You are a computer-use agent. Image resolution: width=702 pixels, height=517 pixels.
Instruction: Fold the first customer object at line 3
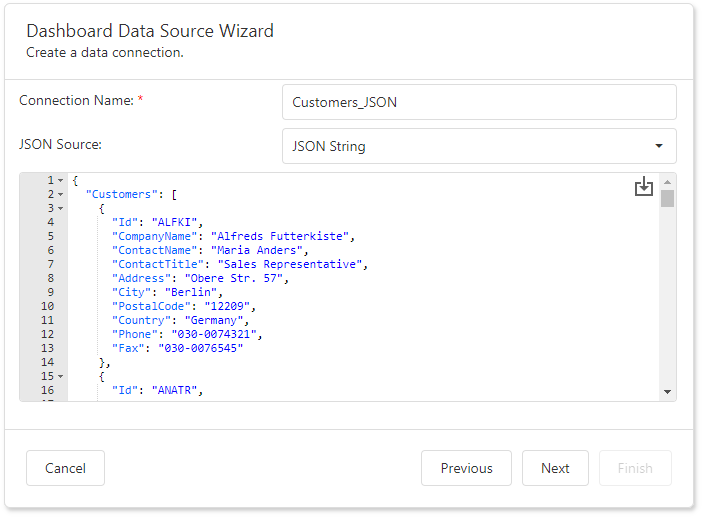(x=60, y=208)
